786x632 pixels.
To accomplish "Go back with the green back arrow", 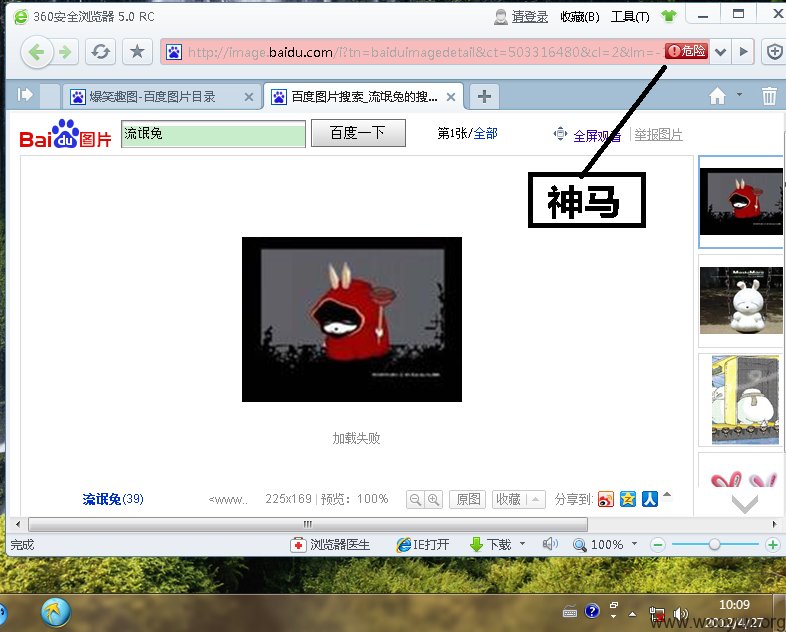I will tap(37, 52).
